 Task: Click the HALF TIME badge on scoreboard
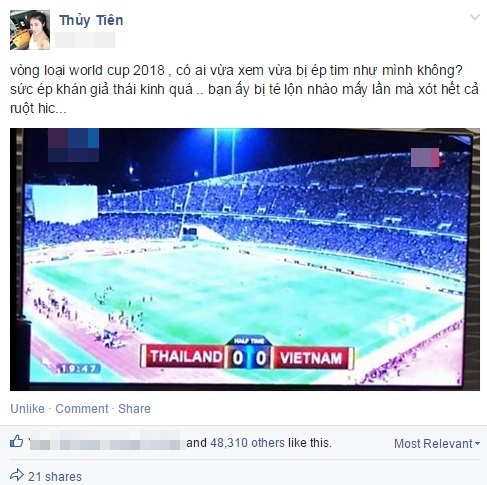coord(249,341)
